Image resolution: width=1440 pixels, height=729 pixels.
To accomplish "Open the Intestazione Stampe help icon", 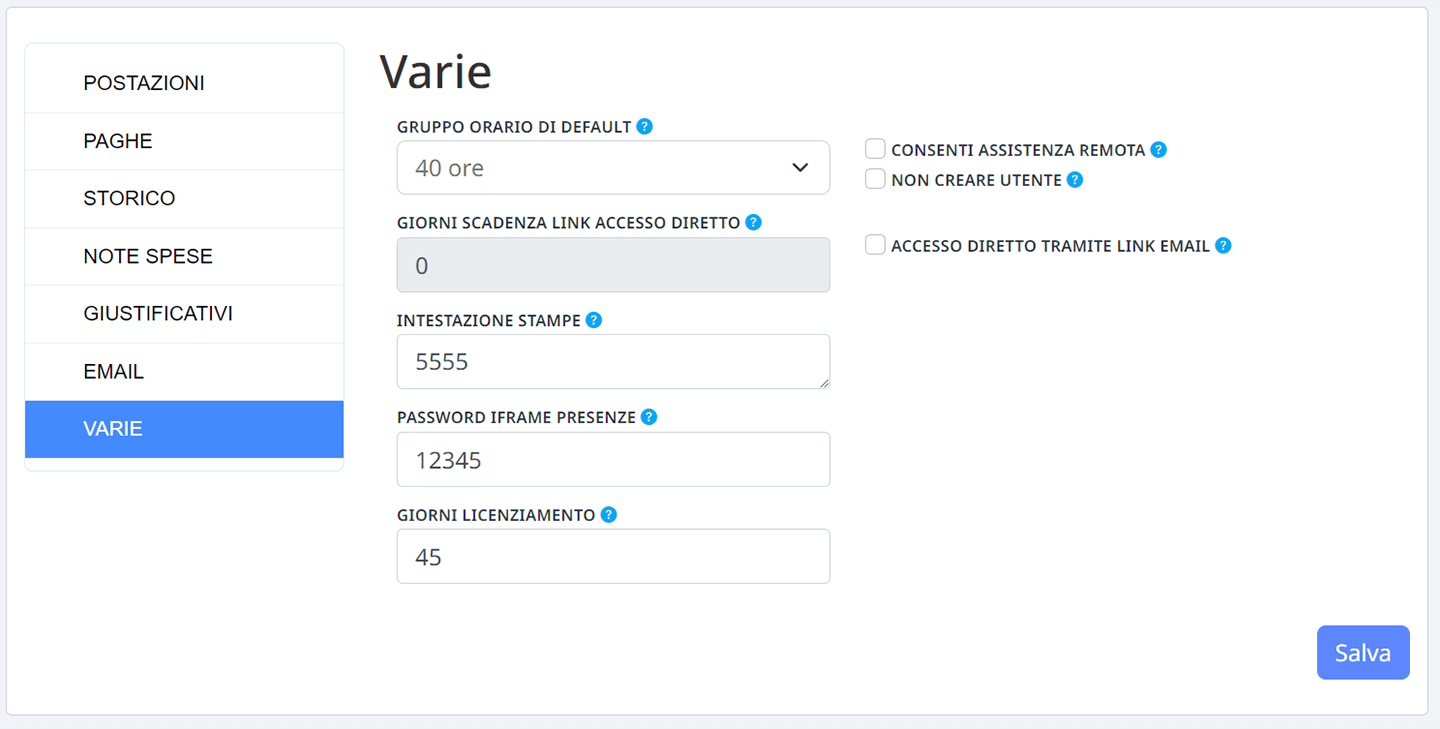I will click(x=594, y=320).
